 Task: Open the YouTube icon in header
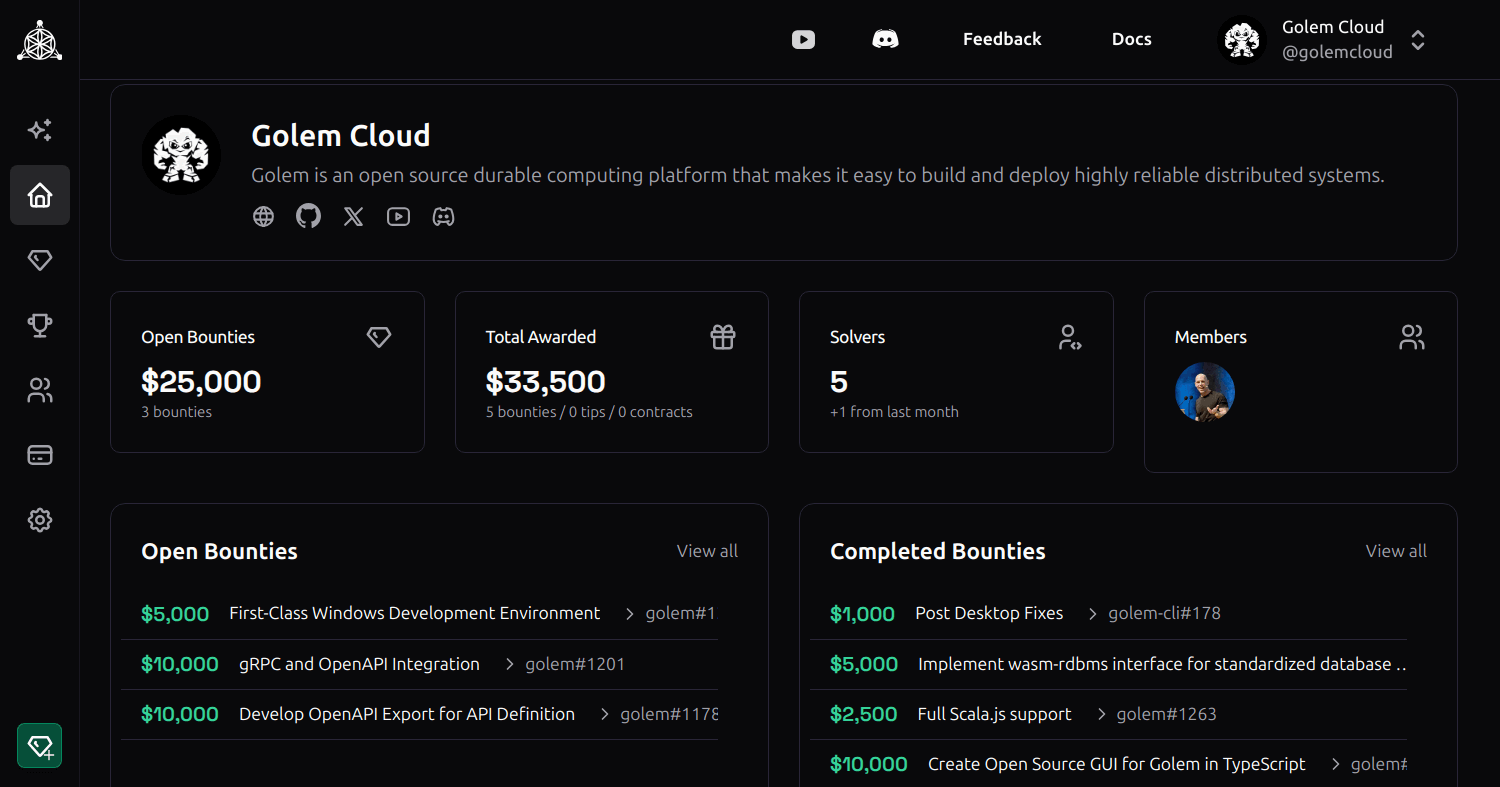pyautogui.click(x=804, y=39)
